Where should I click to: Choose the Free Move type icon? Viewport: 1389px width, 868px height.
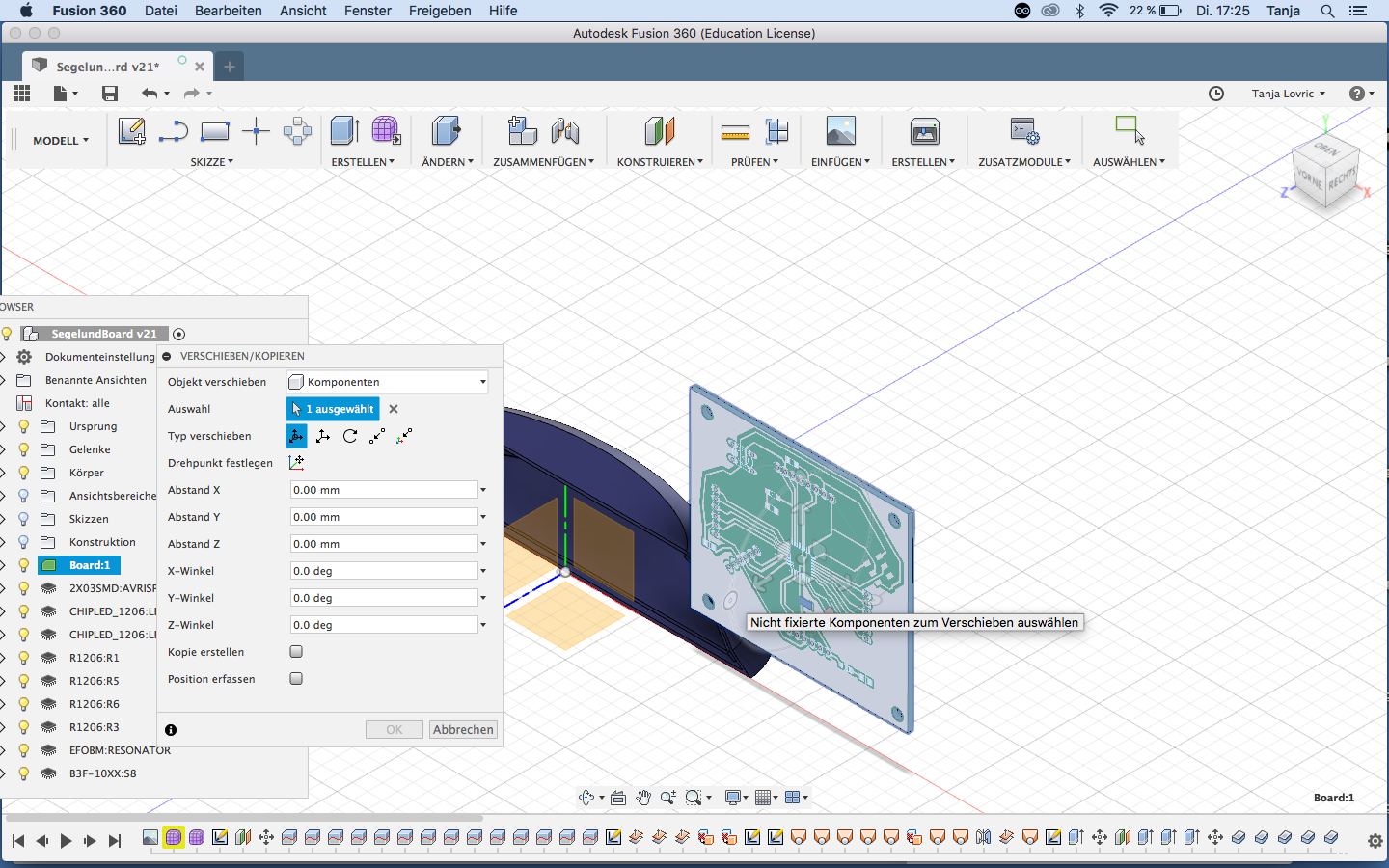point(296,436)
